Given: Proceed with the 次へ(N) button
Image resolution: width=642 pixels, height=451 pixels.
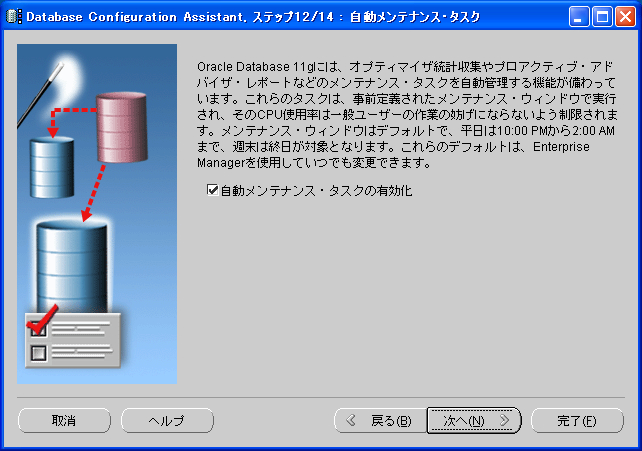Looking at the screenshot, I should (x=473, y=421).
